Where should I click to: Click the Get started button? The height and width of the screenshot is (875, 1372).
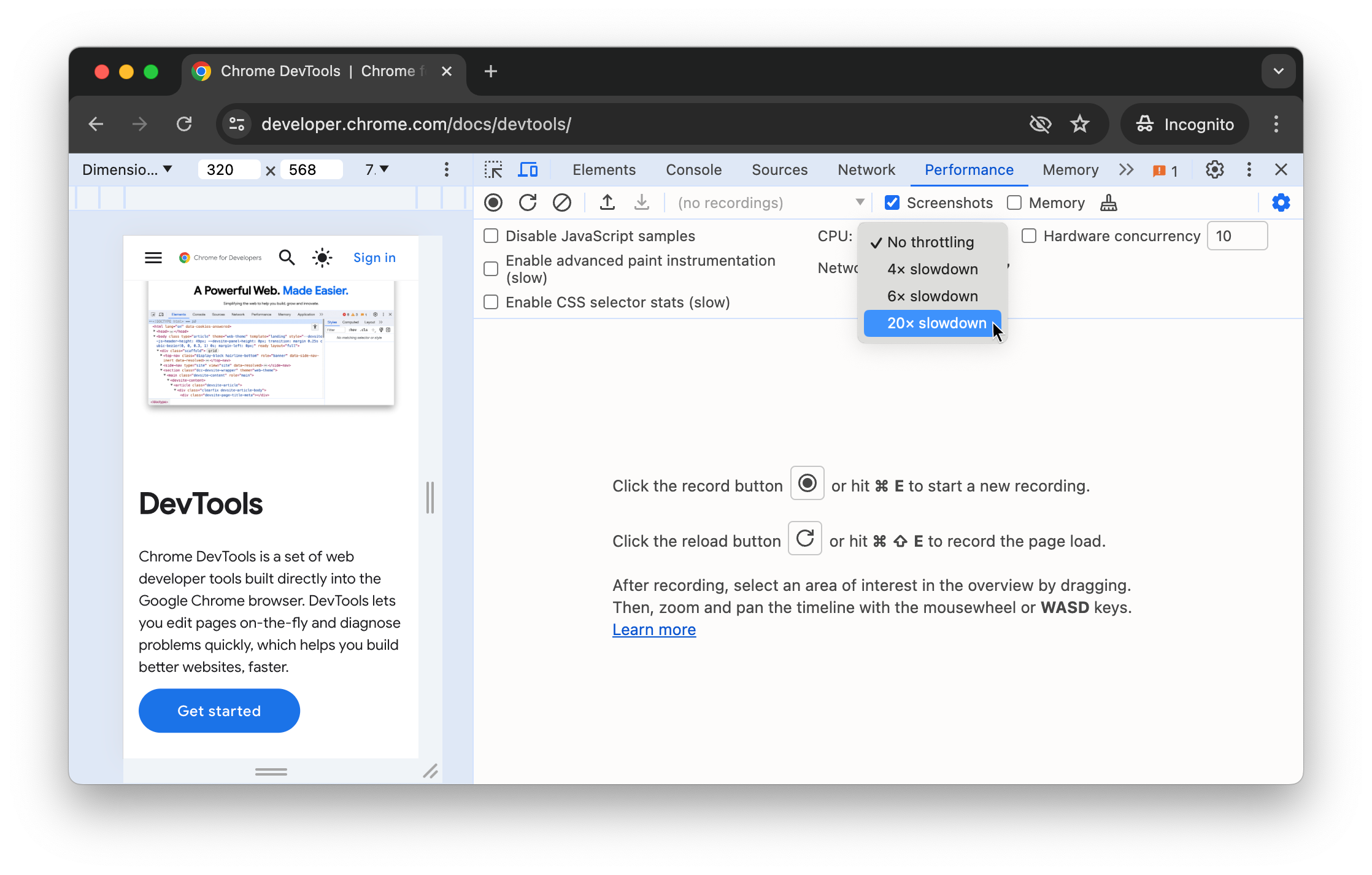point(219,711)
